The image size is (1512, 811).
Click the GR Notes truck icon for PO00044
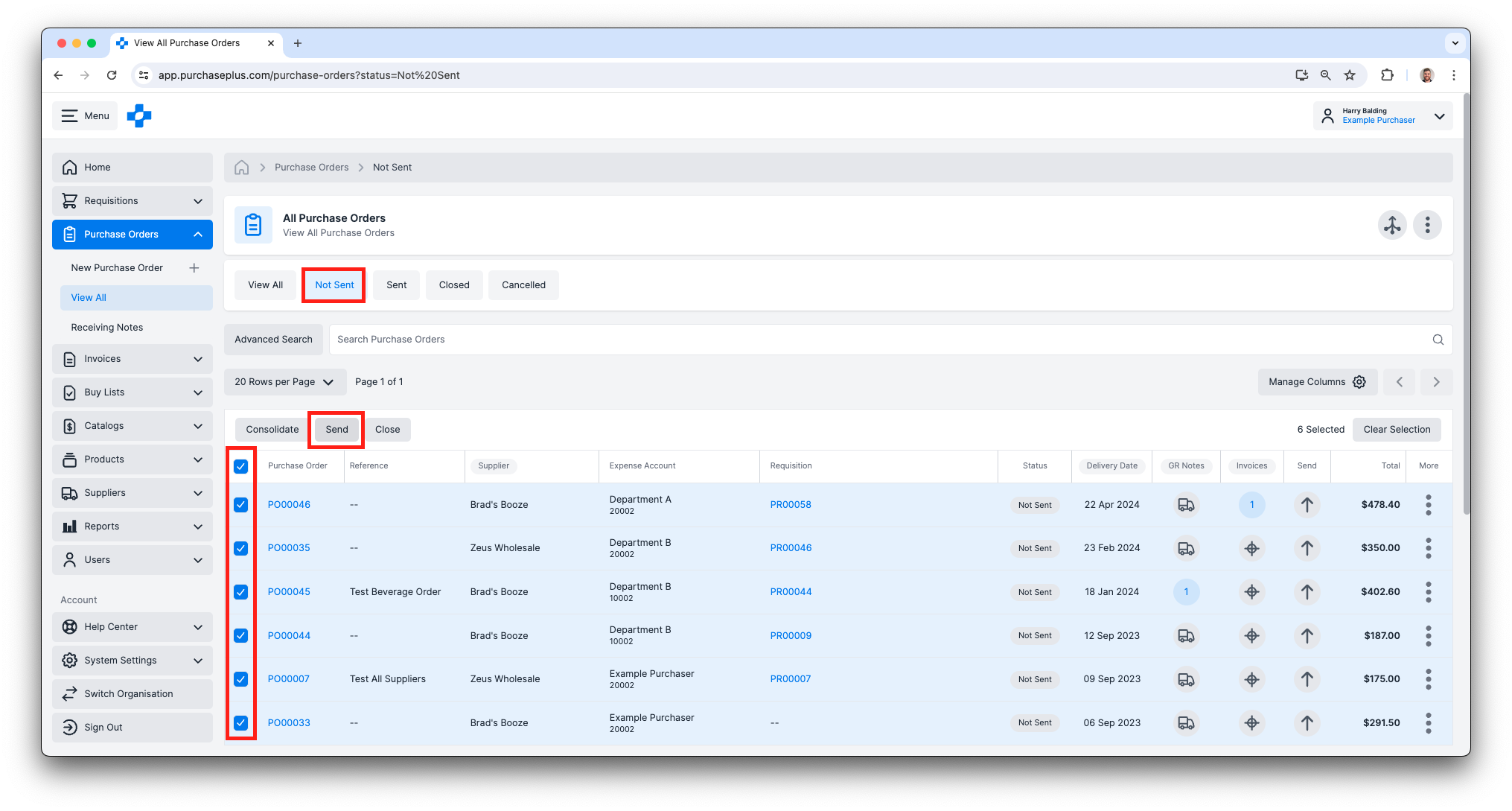tap(1186, 636)
